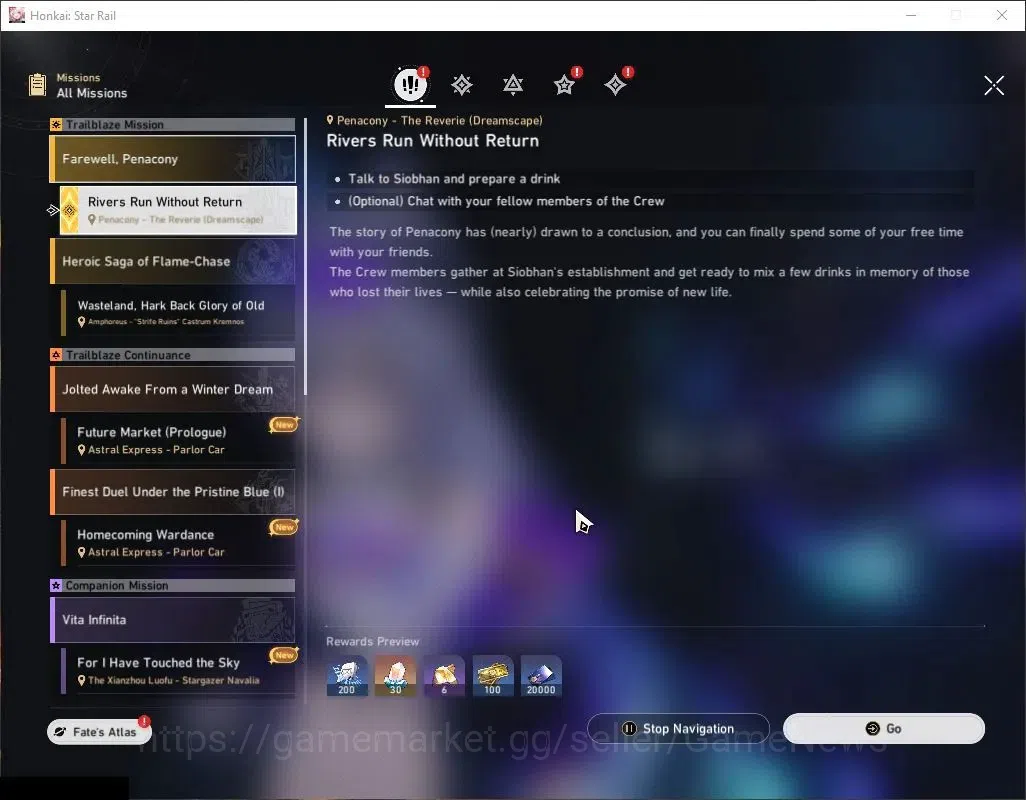
Task: Click the Go button
Action: [x=883, y=729]
